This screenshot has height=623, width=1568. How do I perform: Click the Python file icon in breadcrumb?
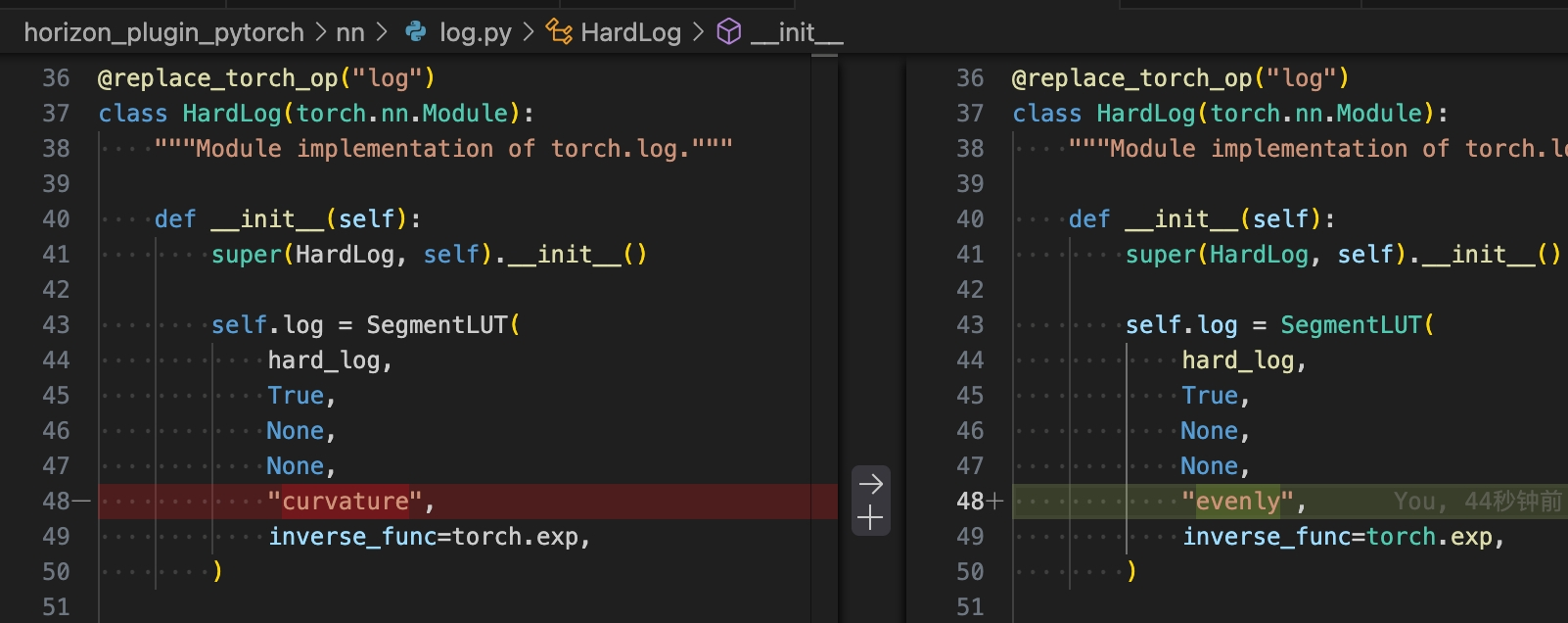(416, 32)
